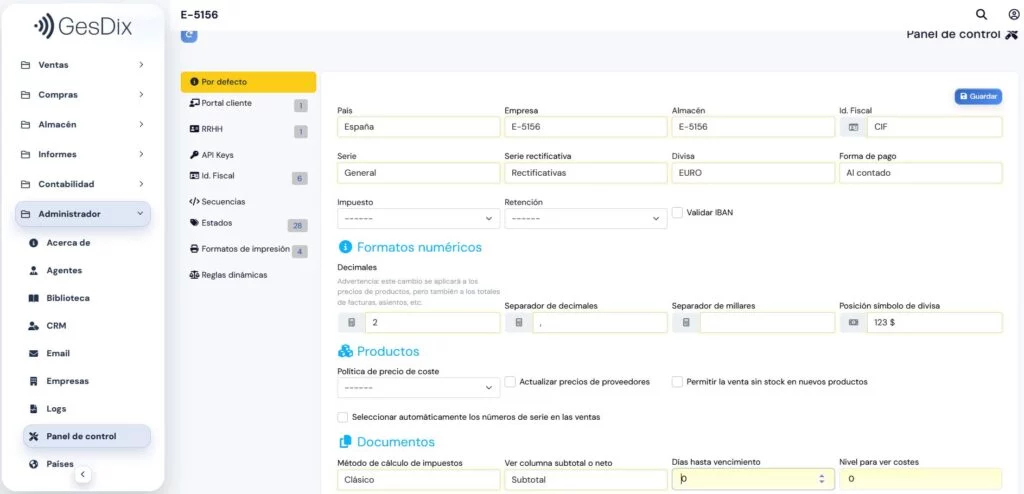Screen dimensions: 1024x494
Task: Expand the Compras menu
Action: pyautogui.click(x=83, y=95)
